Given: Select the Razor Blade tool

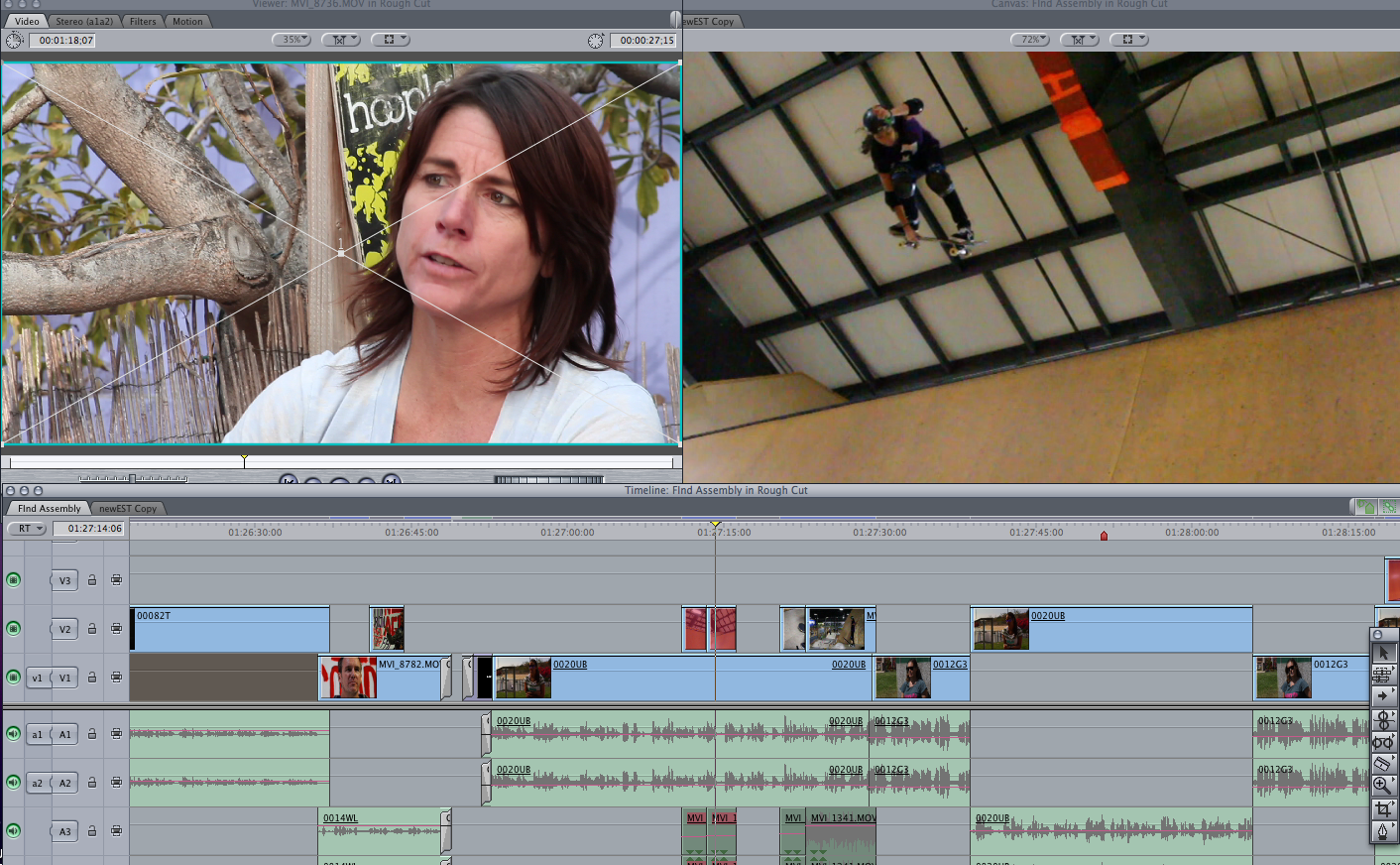Looking at the screenshot, I should [x=1383, y=764].
